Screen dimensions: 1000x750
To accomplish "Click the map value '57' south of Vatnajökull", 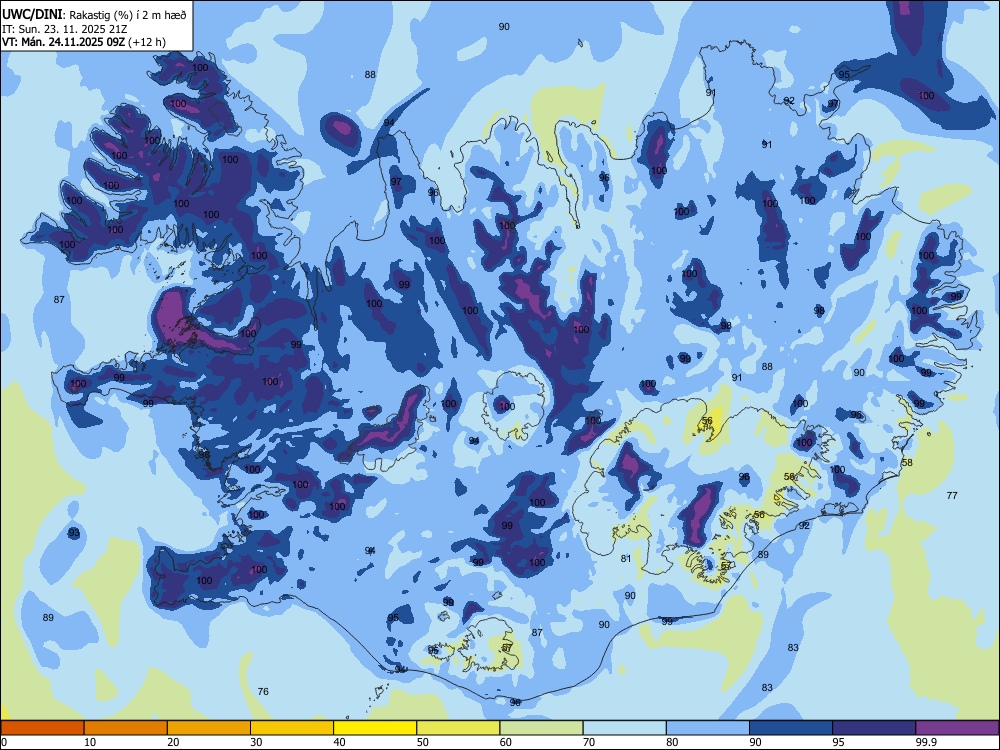I will click(726, 566).
